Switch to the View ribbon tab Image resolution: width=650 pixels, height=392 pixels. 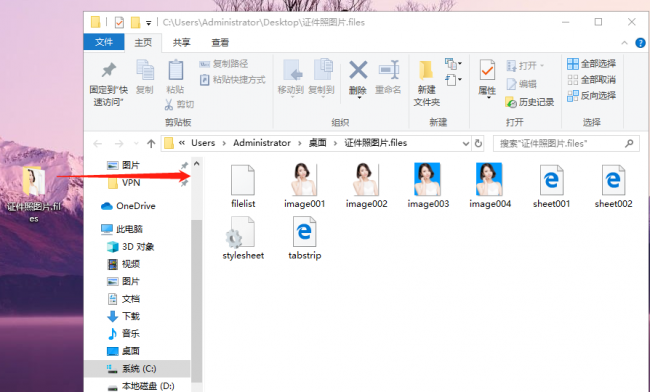[x=220, y=42]
